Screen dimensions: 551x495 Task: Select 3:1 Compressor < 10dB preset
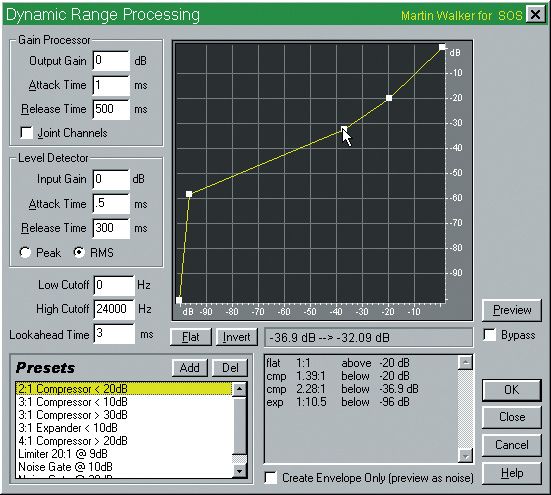click(124, 402)
